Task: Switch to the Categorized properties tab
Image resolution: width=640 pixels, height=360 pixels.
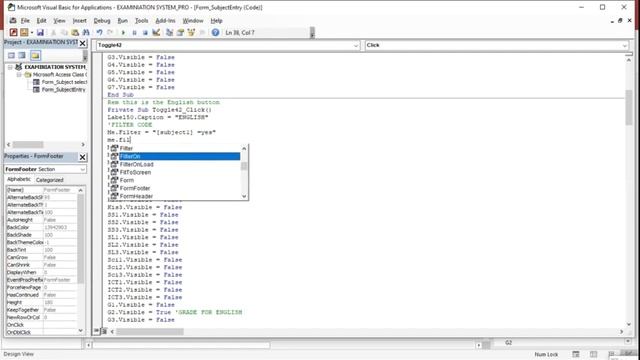Action: [49, 180]
